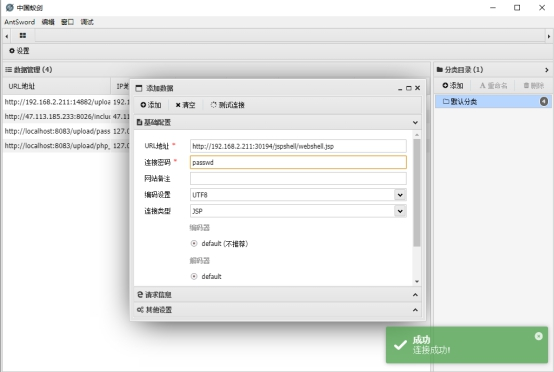The width and height of the screenshot is (554, 372).
Task: Click 测试连接 test connection button
Action: click(228, 105)
